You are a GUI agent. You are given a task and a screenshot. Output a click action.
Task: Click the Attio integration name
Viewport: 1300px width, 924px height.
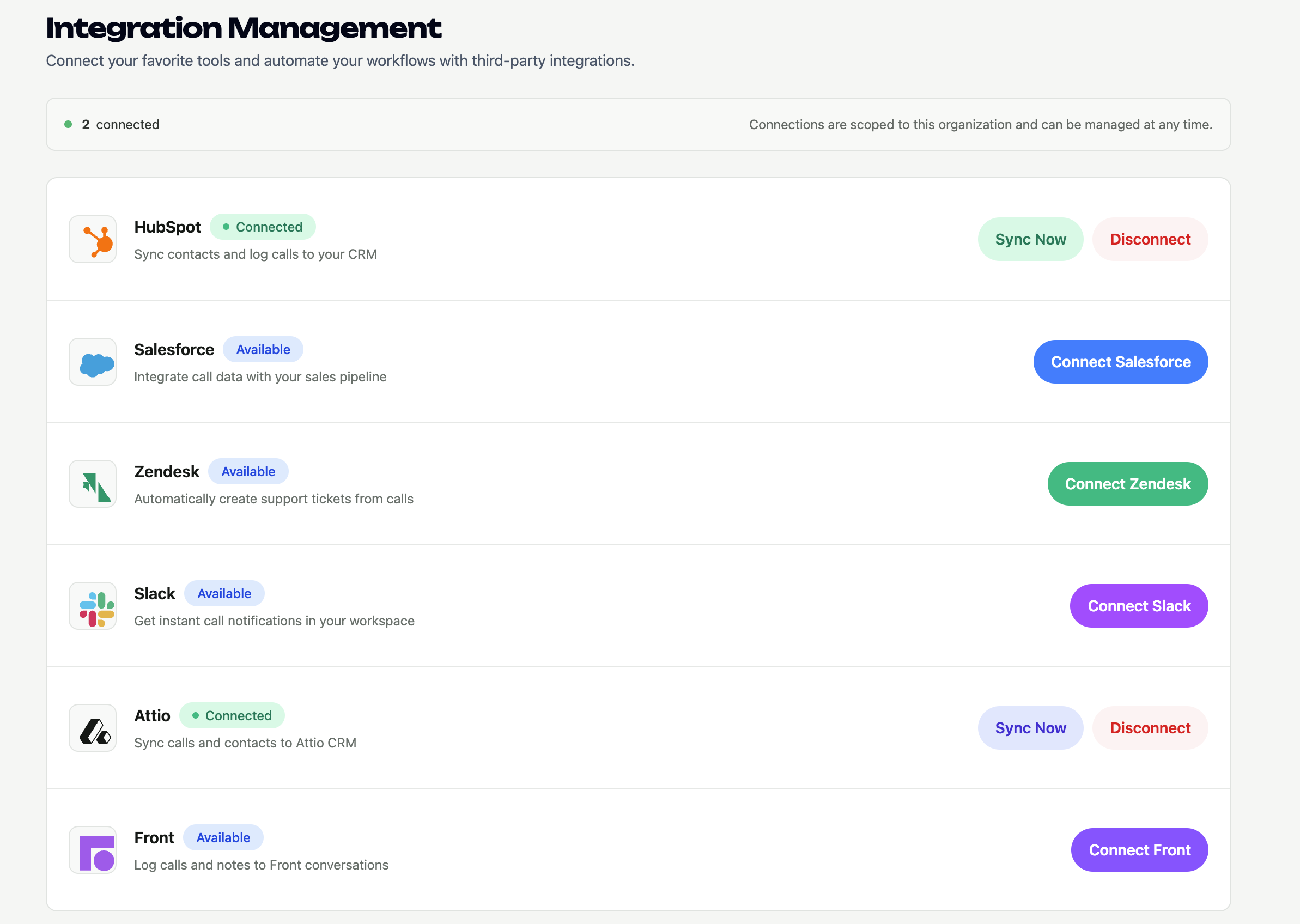click(x=152, y=716)
